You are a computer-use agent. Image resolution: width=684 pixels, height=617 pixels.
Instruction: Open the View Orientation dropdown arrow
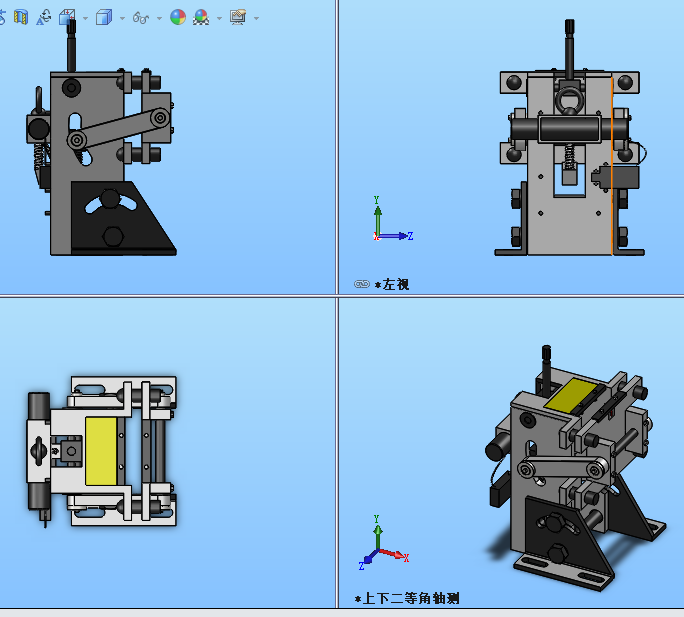(x=86, y=18)
